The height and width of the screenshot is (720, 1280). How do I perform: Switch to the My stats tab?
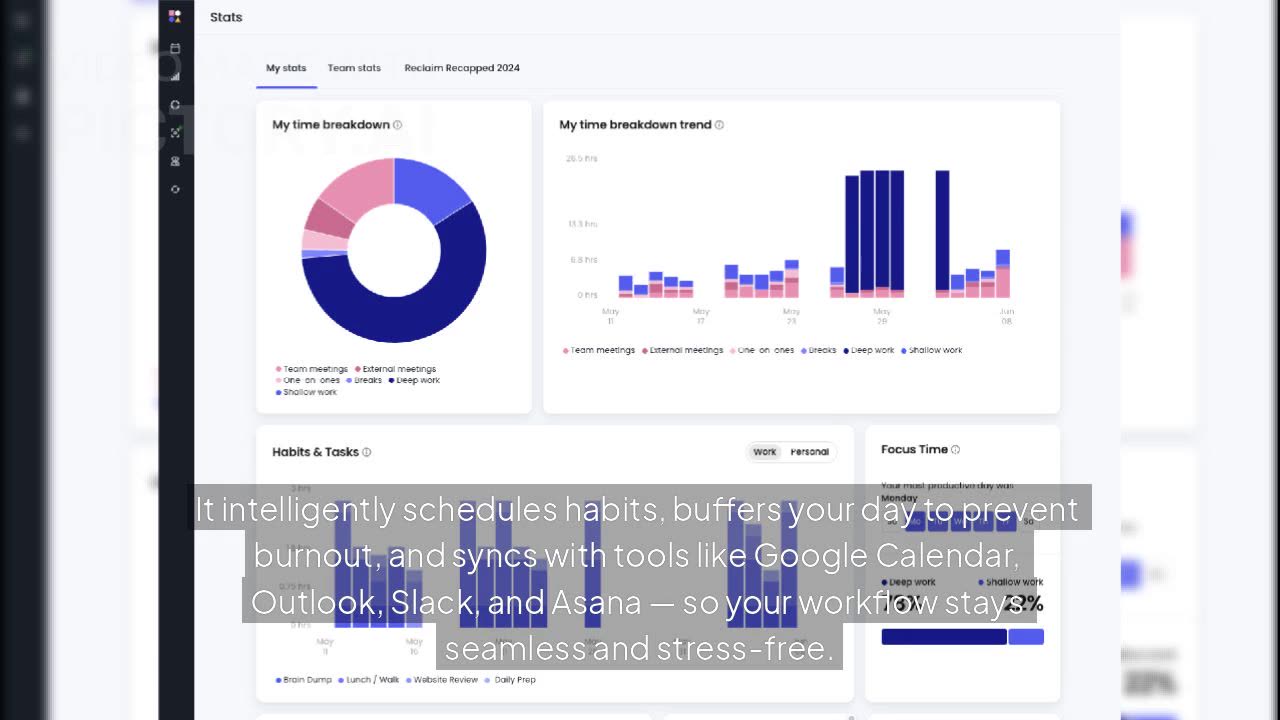(x=286, y=68)
